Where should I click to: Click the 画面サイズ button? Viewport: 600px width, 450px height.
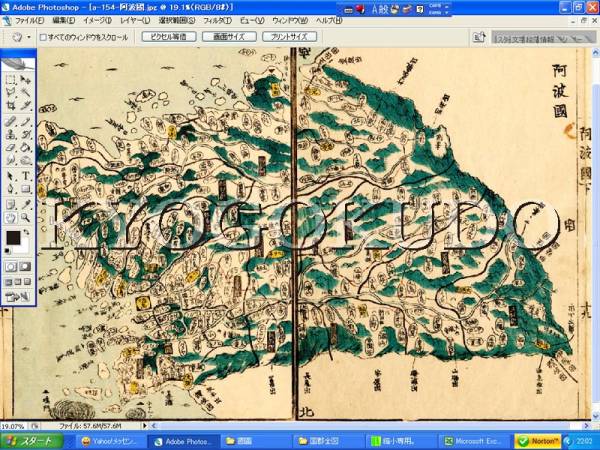coord(229,37)
